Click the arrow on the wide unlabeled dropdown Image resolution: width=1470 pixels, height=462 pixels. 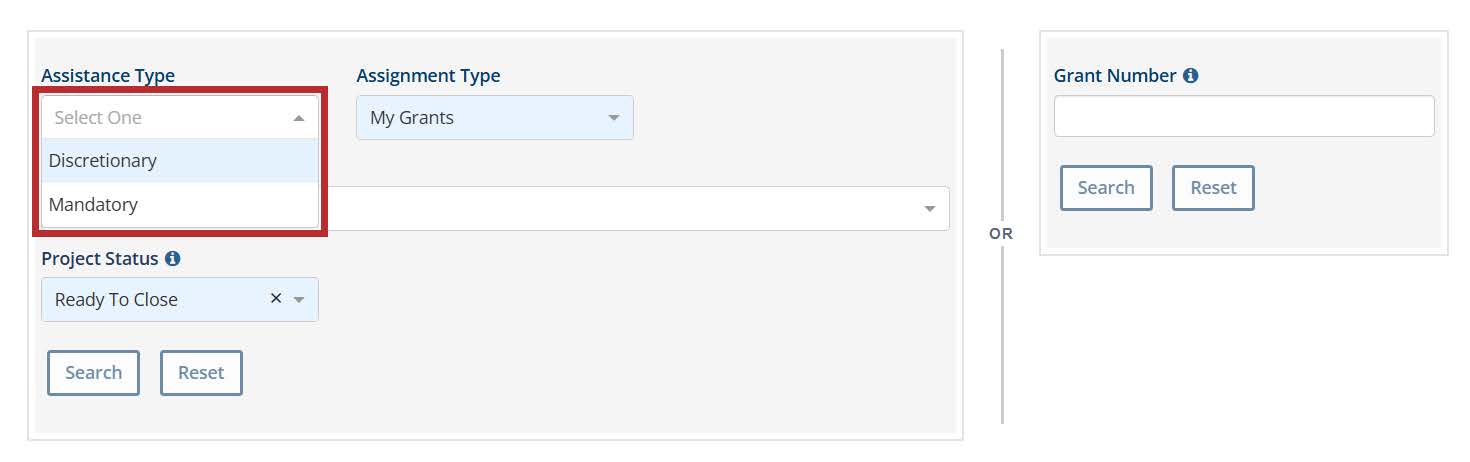point(930,209)
